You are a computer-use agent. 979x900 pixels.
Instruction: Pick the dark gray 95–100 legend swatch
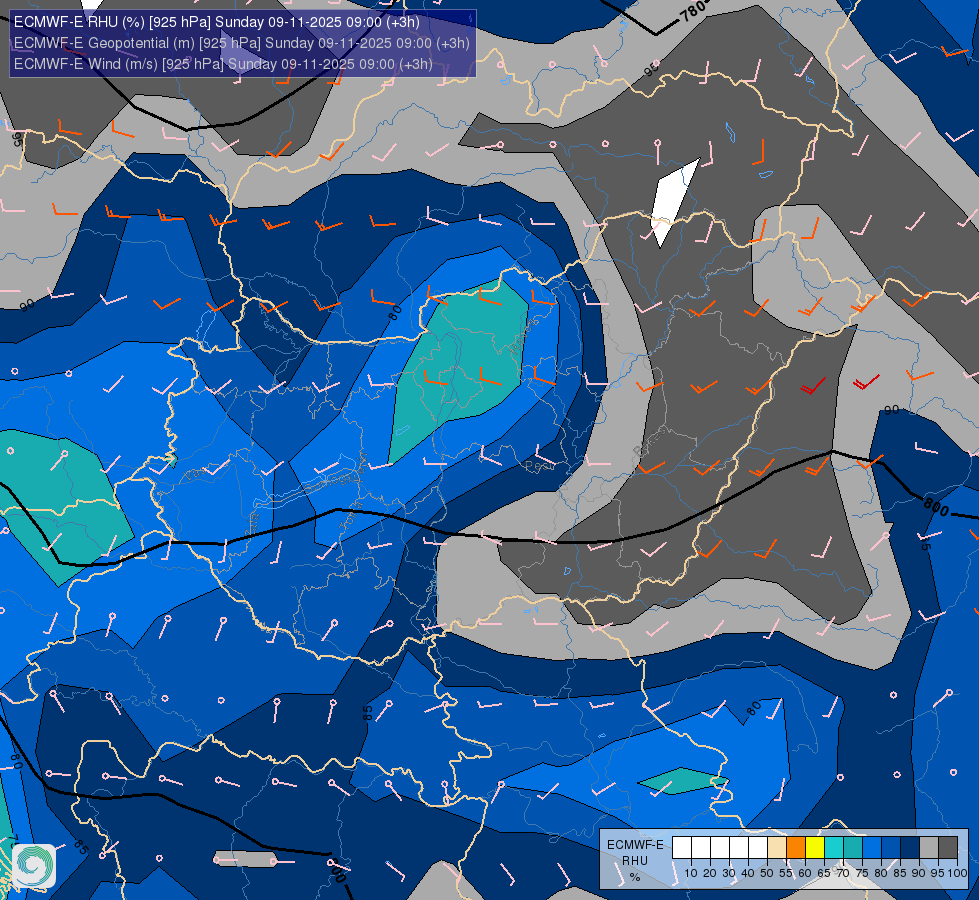pos(948,848)
